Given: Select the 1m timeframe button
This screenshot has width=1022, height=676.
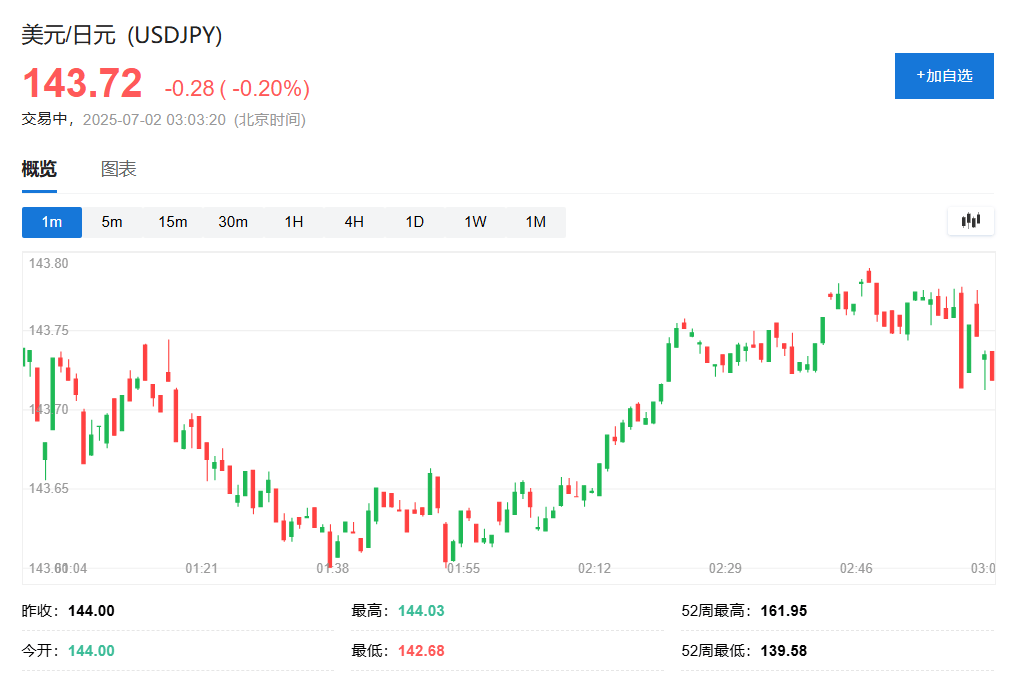Looking at the screenshot, I should click(51, 222).
